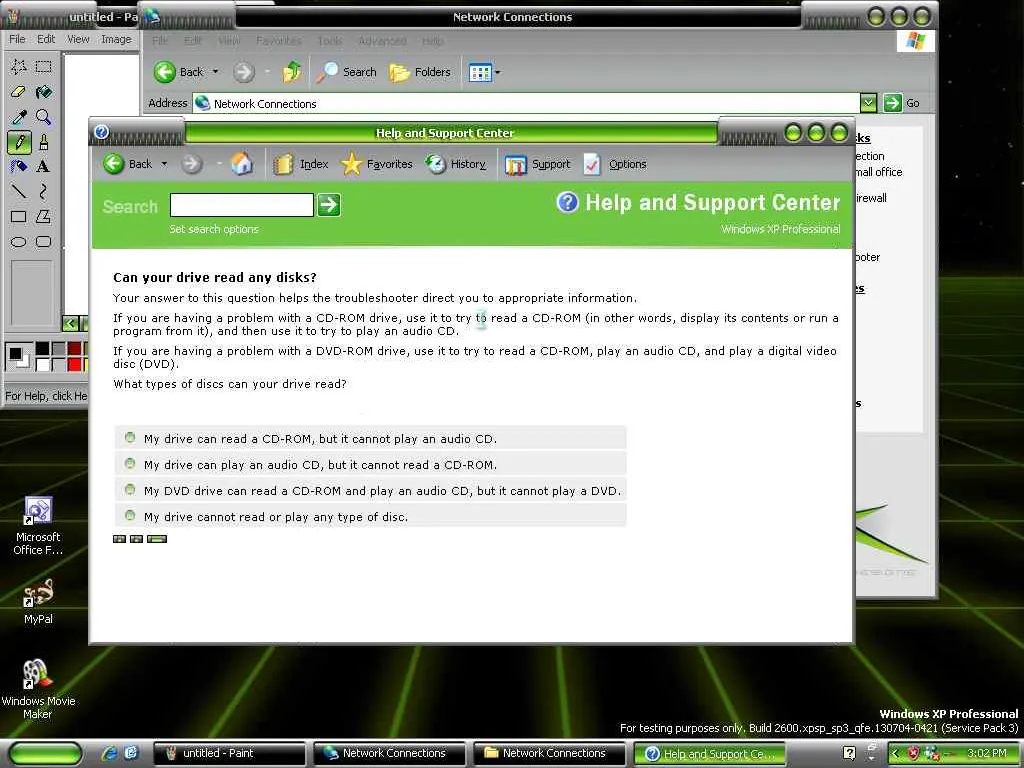The height and width of the screenshot is (768, 1024).
Task: Choose the Airbrush tool in Paint
Action: [18, 166]
